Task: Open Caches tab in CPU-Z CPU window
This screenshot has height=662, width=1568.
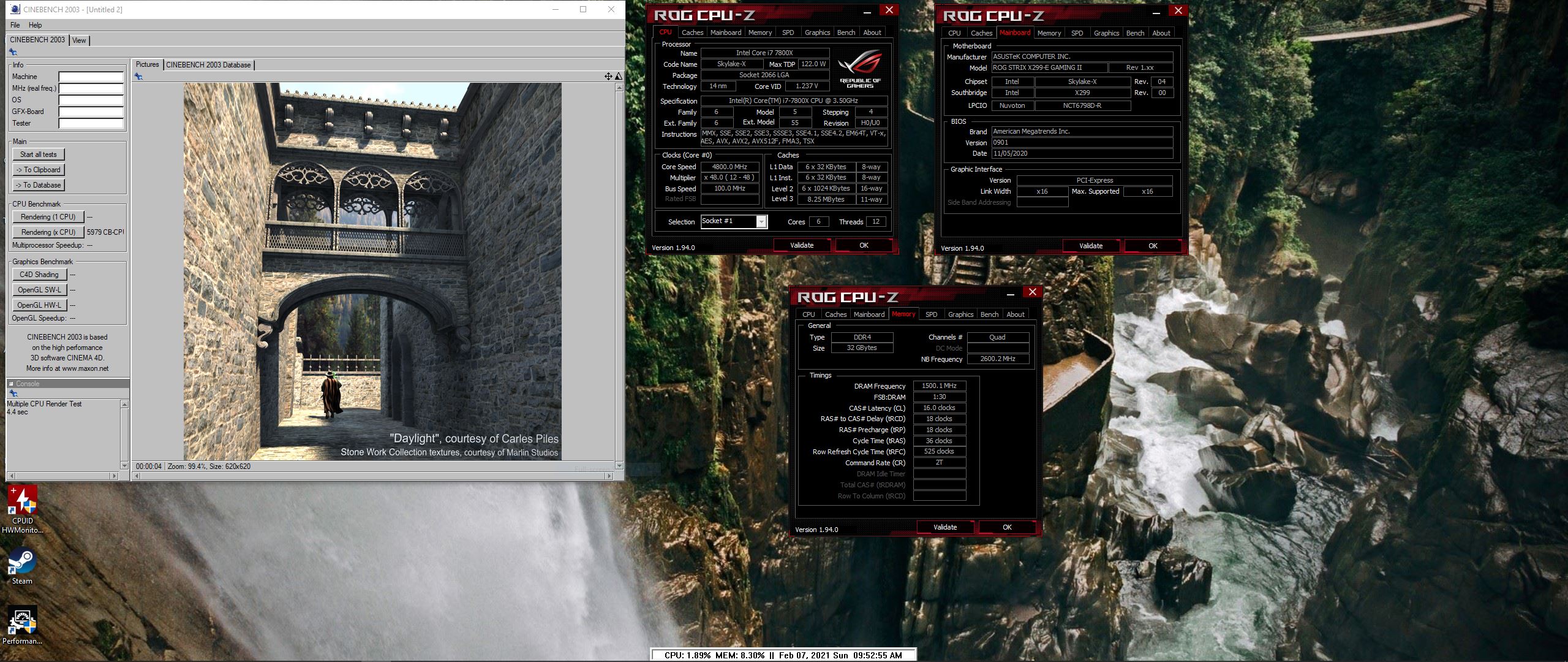Action: click(x=692, y=32)
